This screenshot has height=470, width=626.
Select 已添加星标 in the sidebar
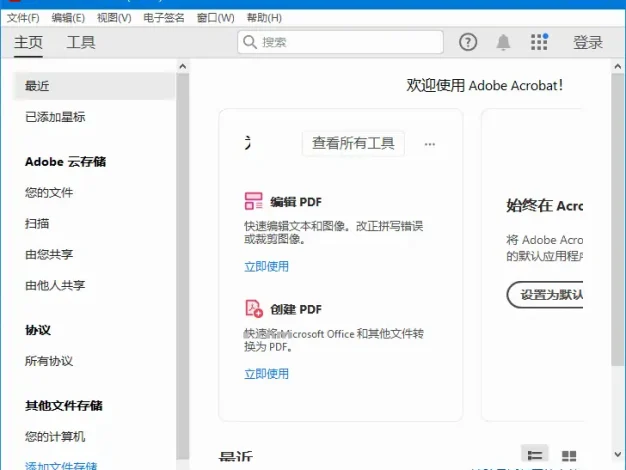pyautogui.click(x=55, y=117)
